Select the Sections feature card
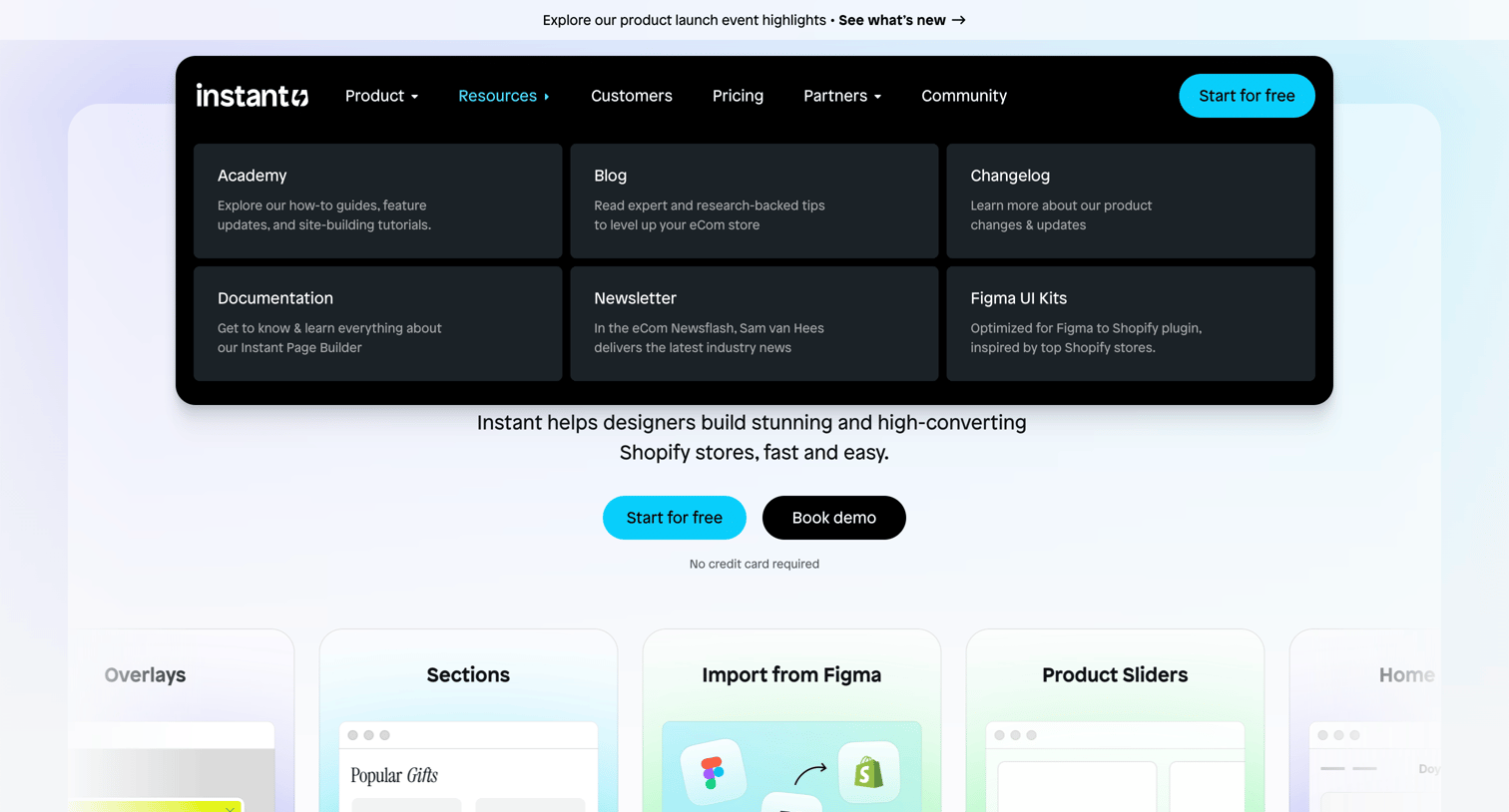 (468, 720)
